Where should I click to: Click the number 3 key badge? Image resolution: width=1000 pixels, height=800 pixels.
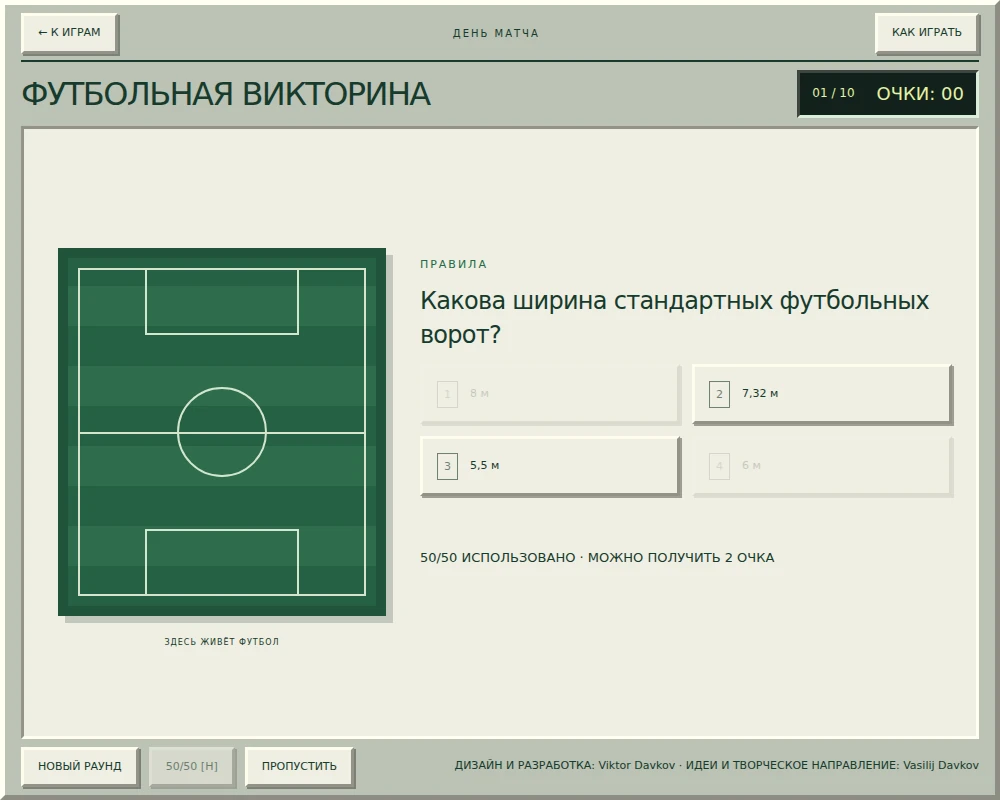pyautogui.click(x=447, y=466)
